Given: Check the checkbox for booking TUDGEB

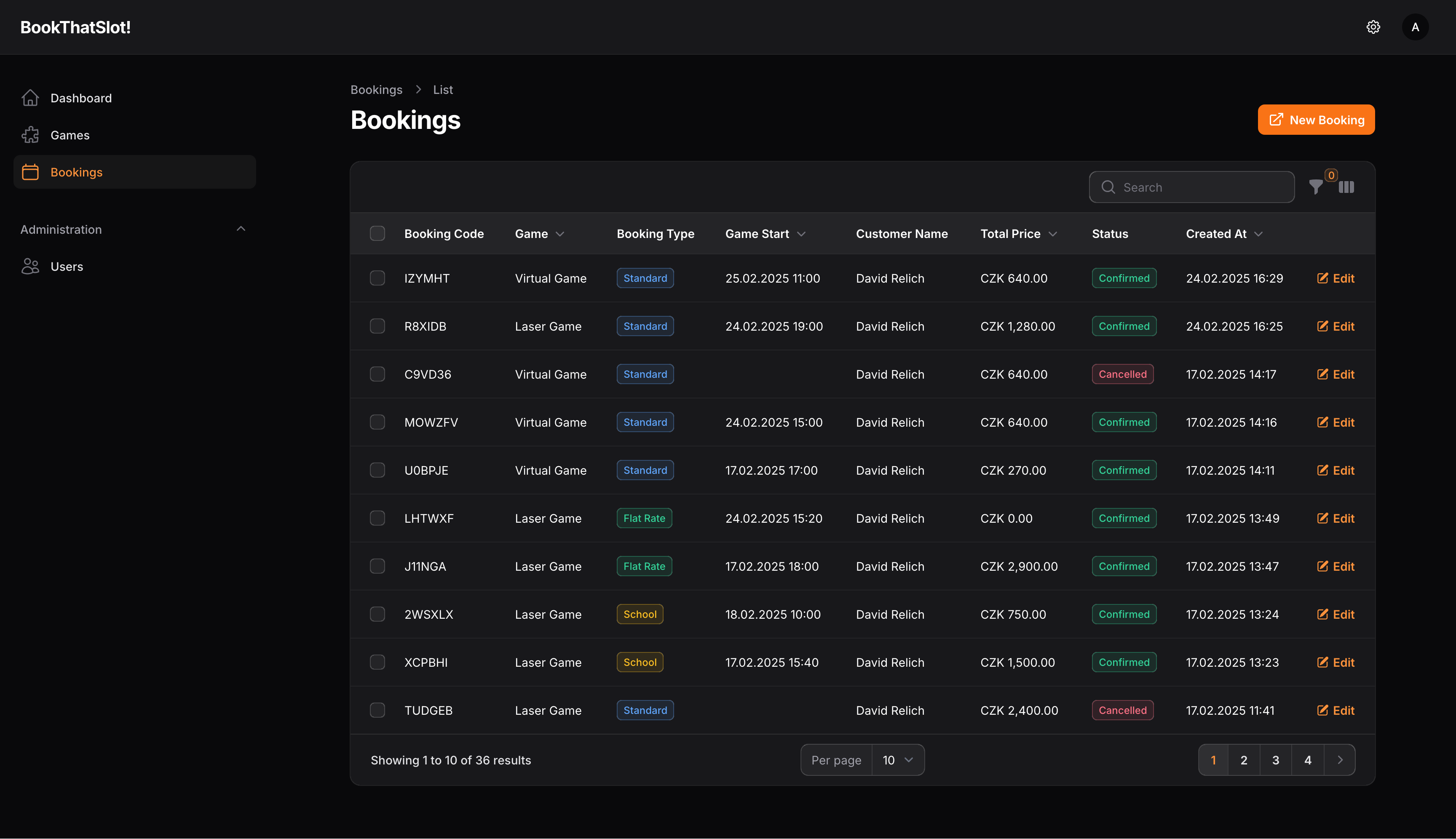Looking at the screenshot, I should click(x=377, y=710).
